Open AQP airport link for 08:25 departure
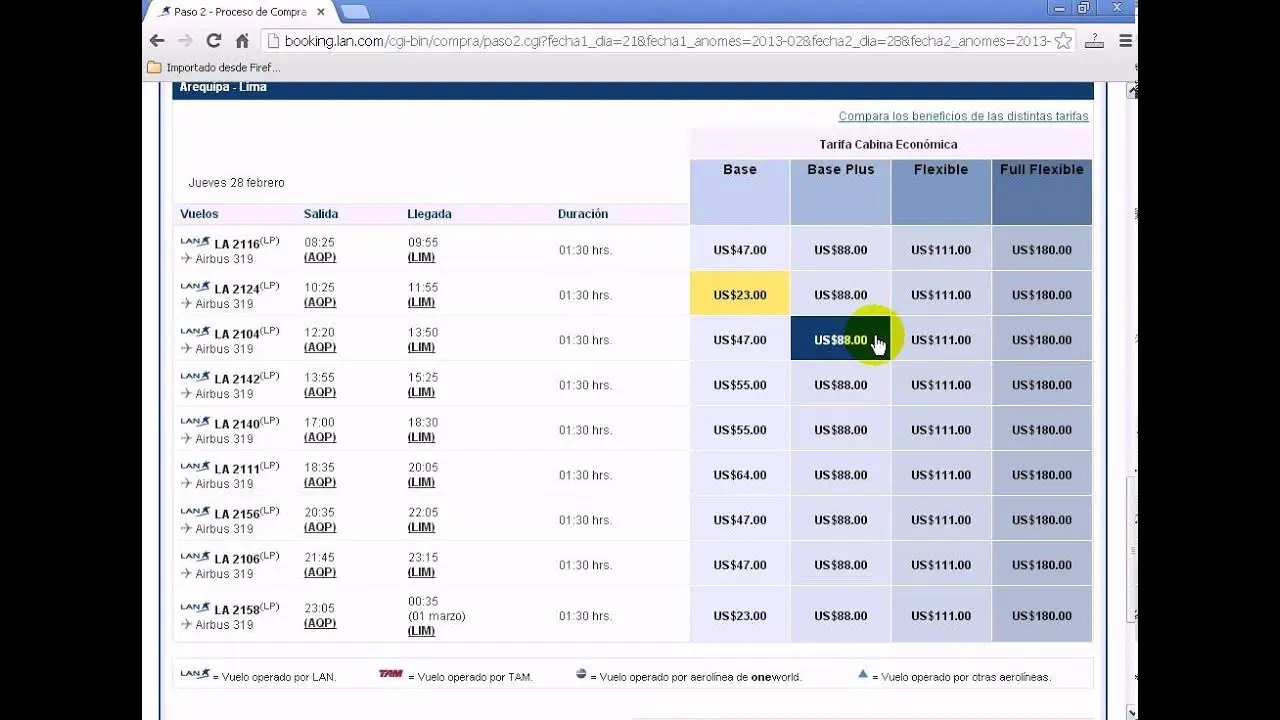 click(x=320, y=257)
